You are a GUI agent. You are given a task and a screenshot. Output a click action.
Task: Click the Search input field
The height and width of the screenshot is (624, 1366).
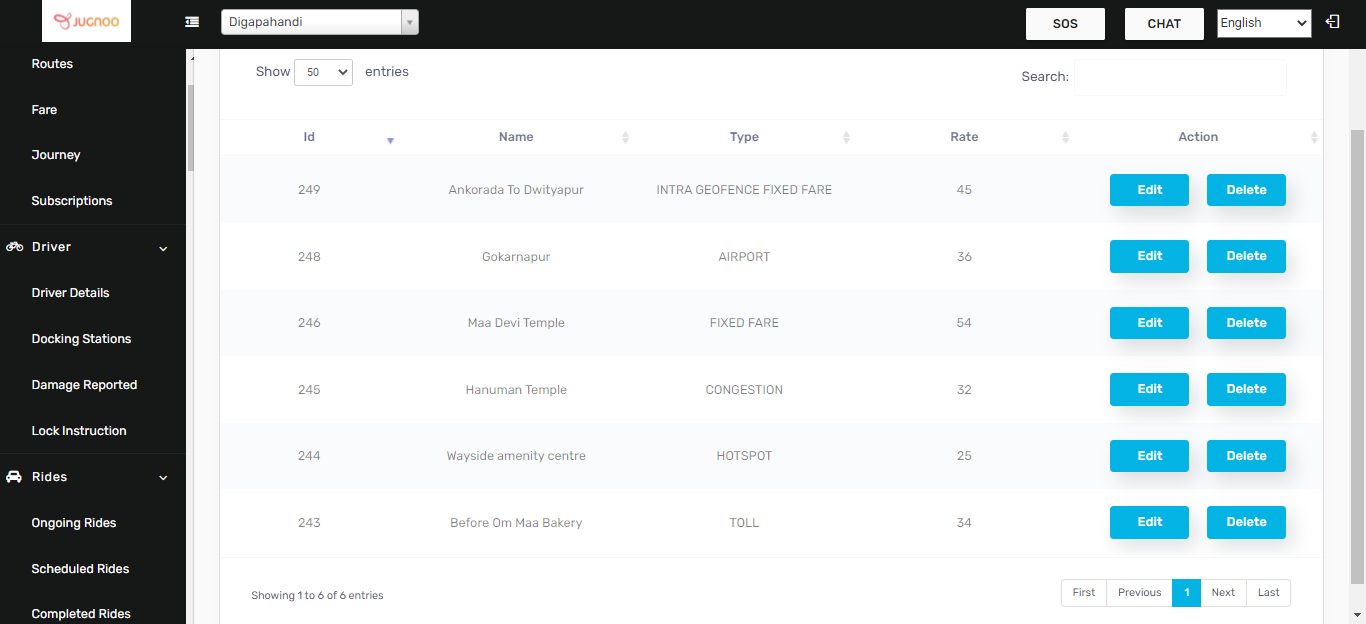[x=1179, y=77]
